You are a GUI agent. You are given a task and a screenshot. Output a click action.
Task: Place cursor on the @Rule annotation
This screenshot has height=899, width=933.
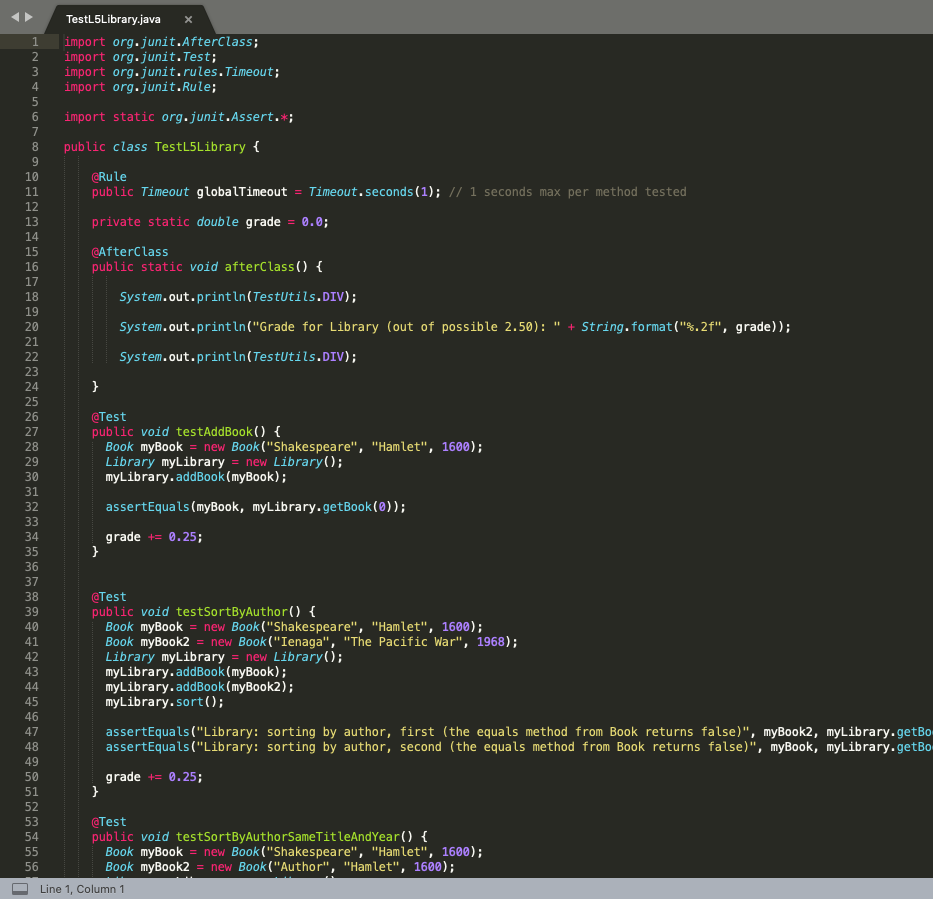pyautogui.click(x=109, y=177)
